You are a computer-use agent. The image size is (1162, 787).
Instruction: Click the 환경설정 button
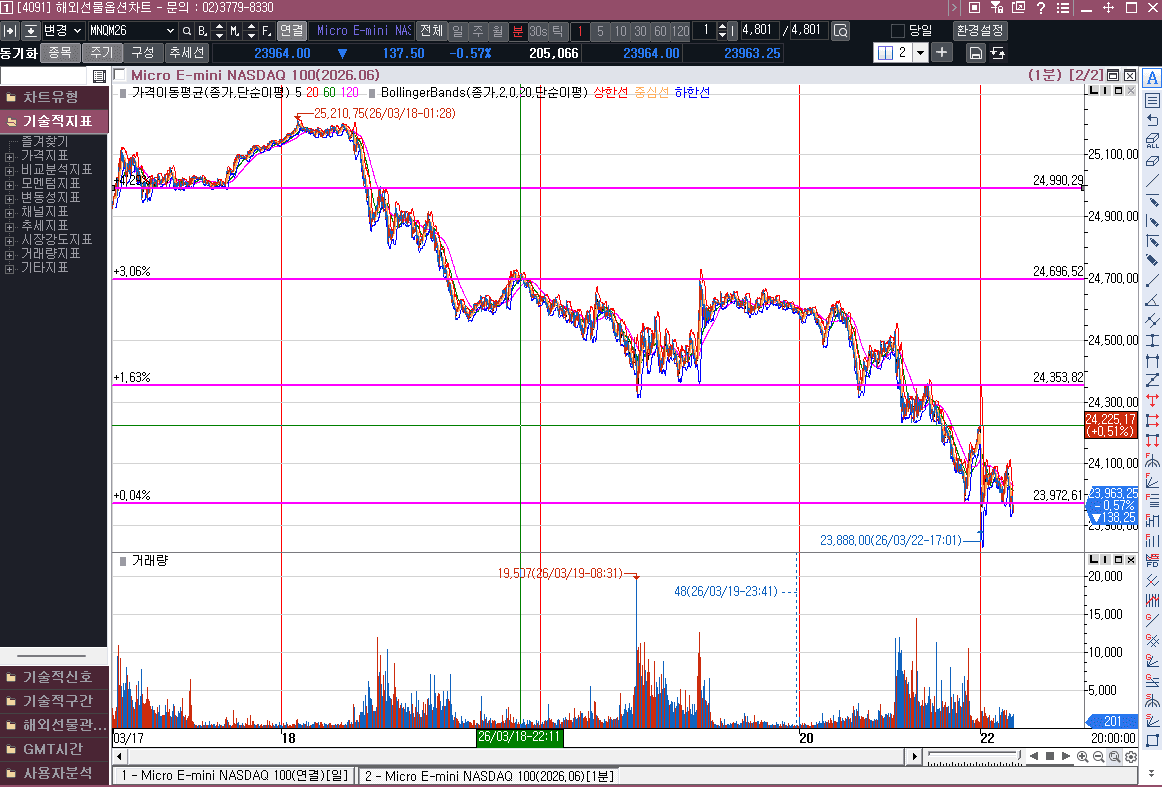[980, 31]
